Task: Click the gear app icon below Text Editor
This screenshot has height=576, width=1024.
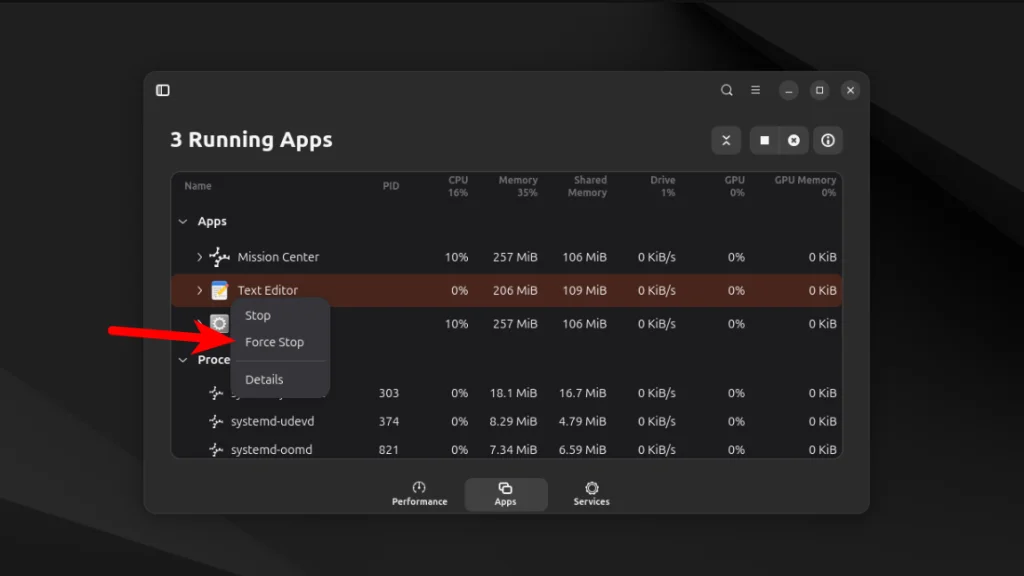Action: [219, 323]
